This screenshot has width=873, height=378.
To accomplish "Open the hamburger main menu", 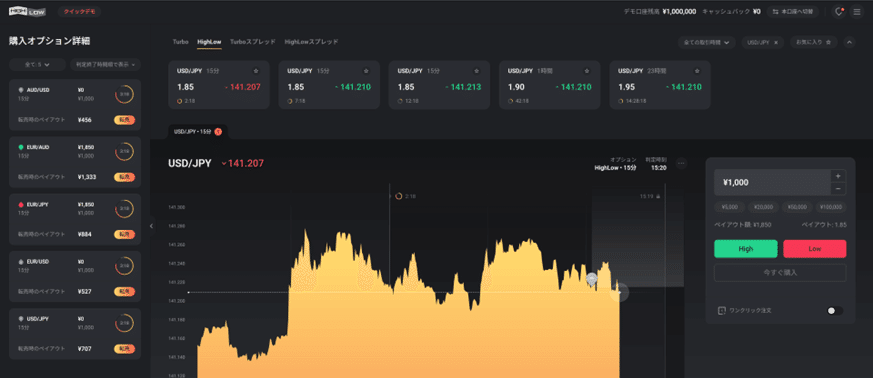I will coord(857,12).
